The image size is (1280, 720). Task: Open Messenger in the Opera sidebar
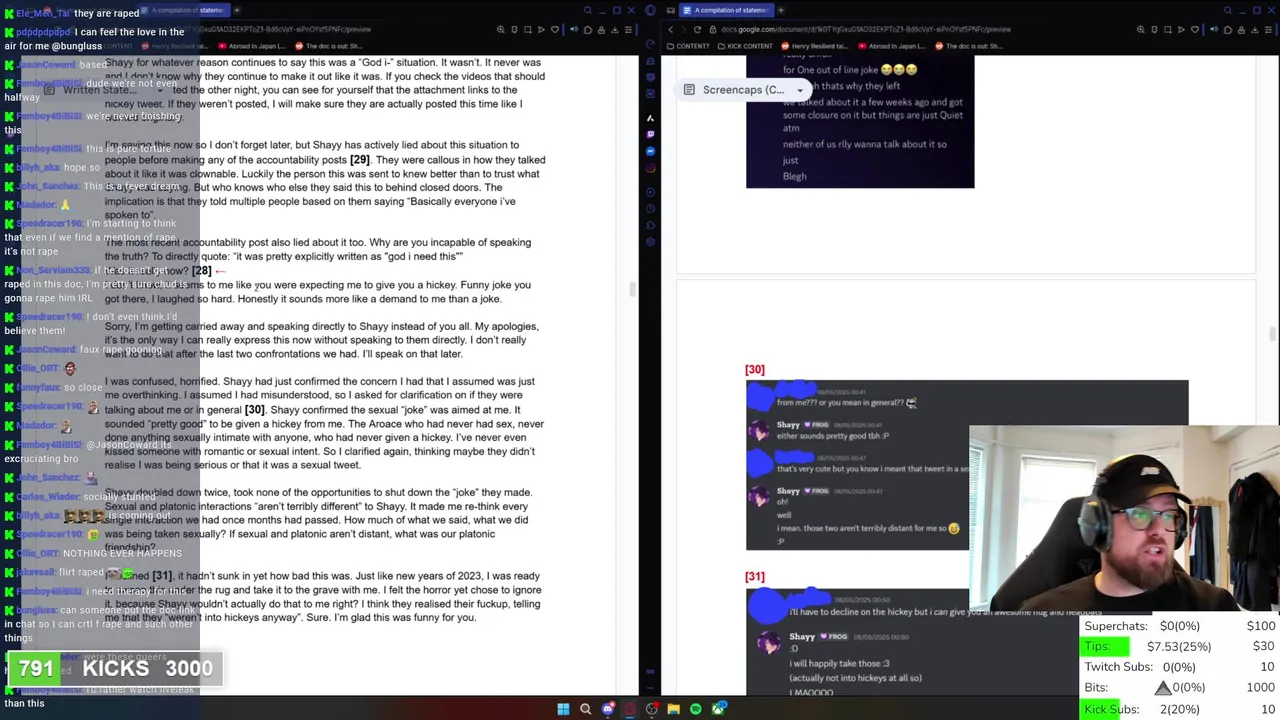coord(650,151)
